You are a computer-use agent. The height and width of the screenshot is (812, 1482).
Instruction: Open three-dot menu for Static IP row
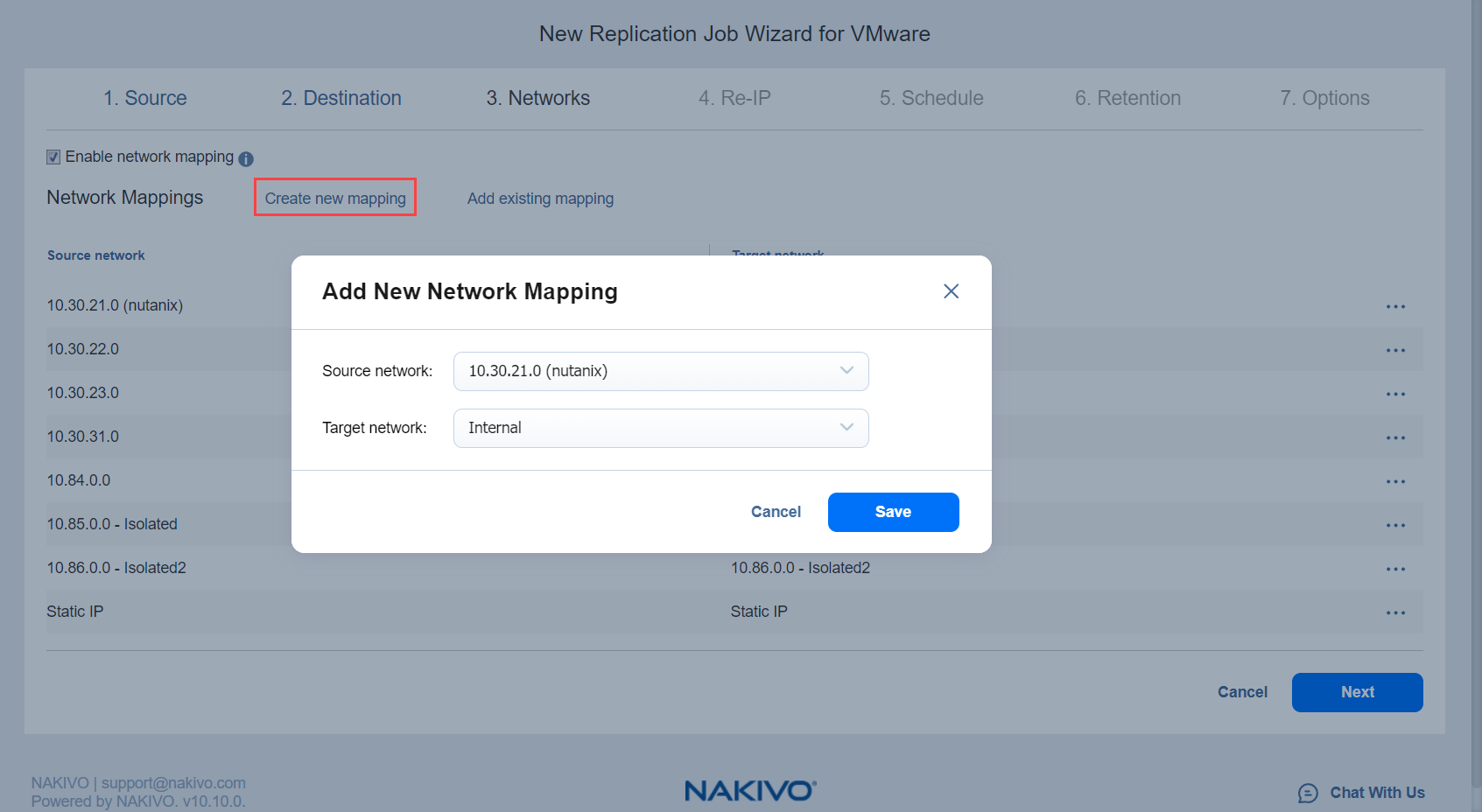click(1395, 612)
